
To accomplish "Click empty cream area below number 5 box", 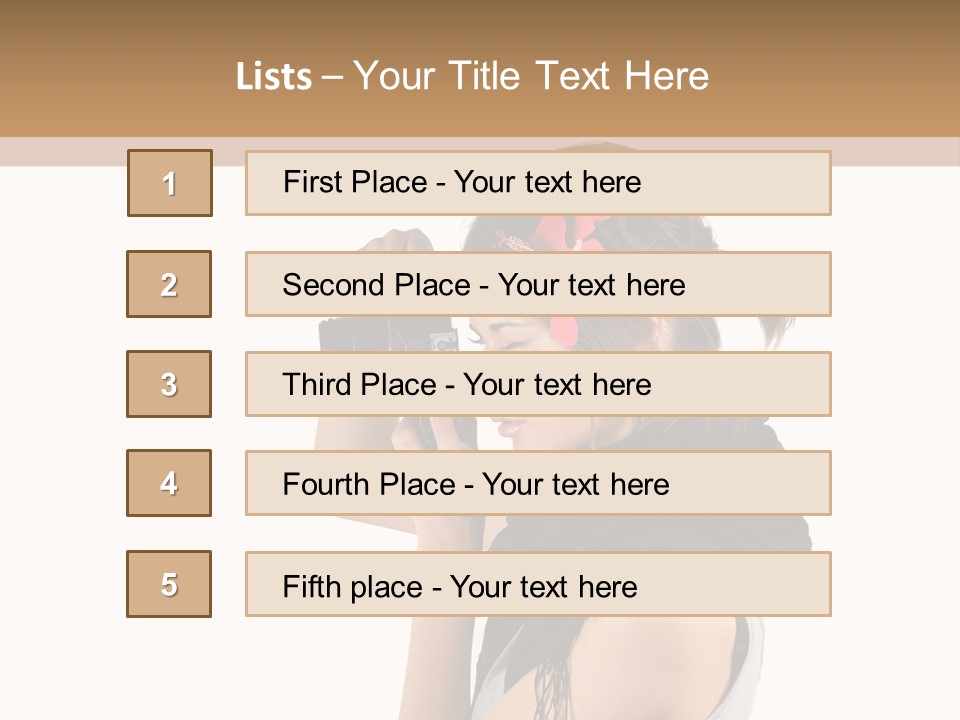I will 169,667.
